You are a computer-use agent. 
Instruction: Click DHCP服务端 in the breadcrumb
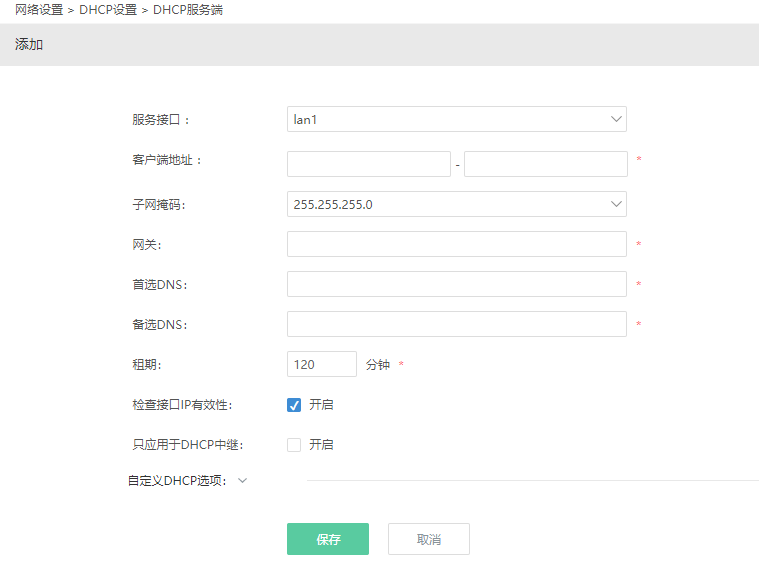pos(188,10)
